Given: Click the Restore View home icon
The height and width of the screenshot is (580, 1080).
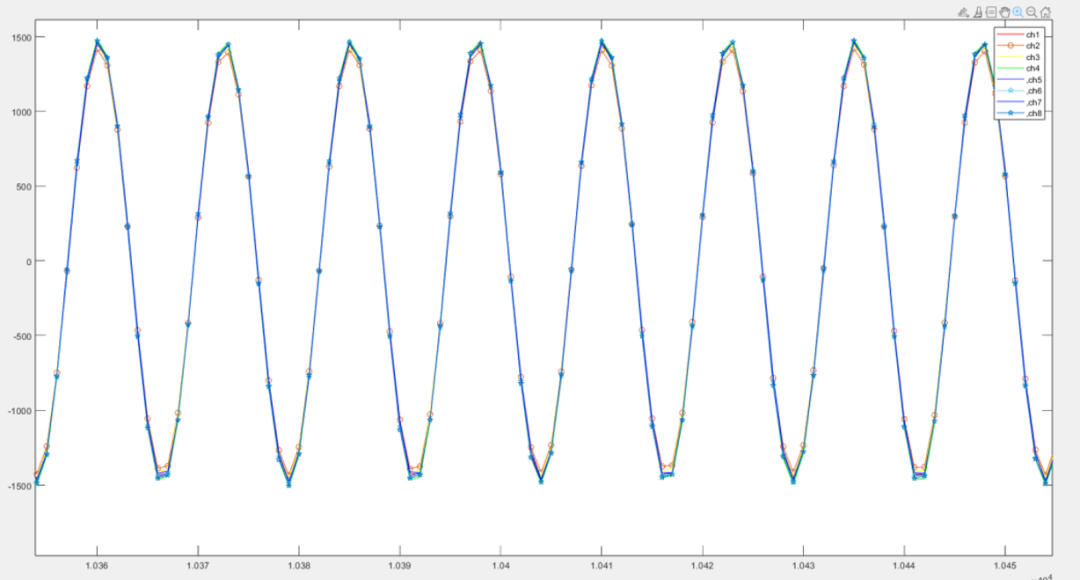Looking at the screenshot, I should (1045, 12).
